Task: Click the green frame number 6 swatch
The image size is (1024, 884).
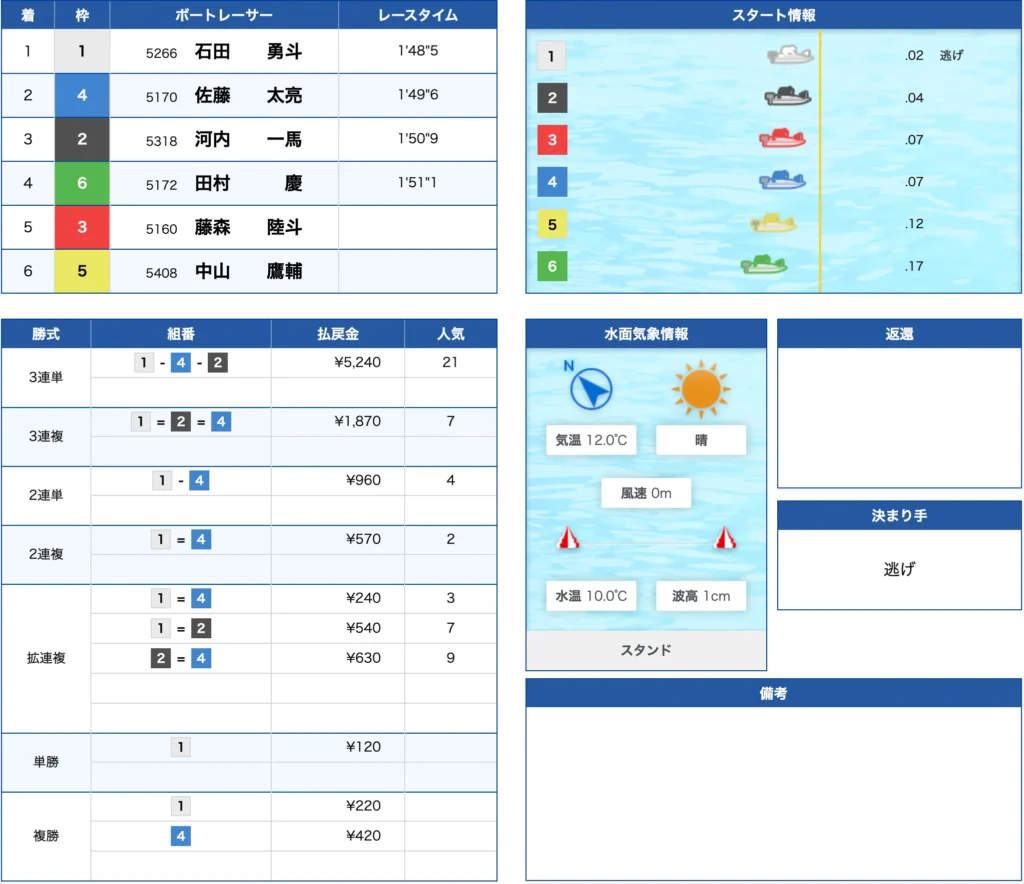Action: pyautogui.click(x=82, y=184)
